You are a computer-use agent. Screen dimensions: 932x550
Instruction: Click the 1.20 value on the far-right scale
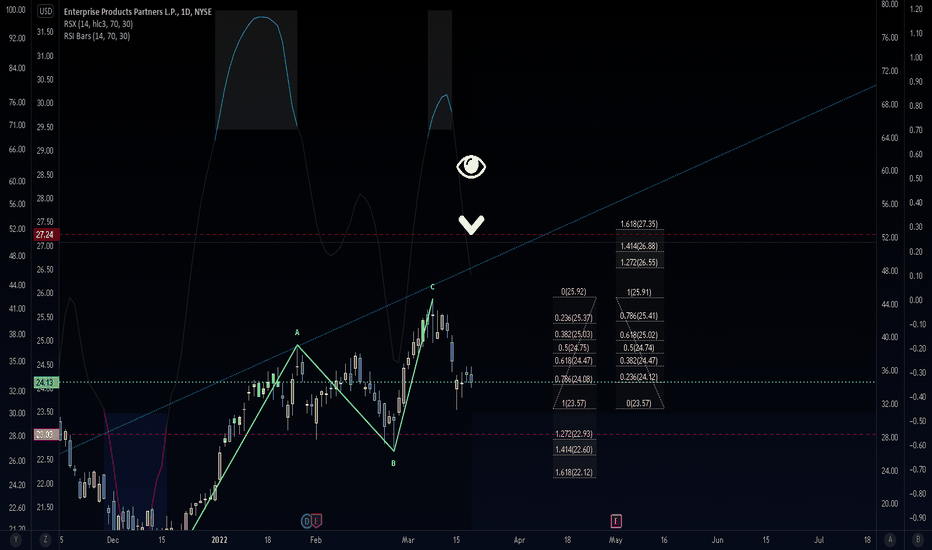pos(916,10)
